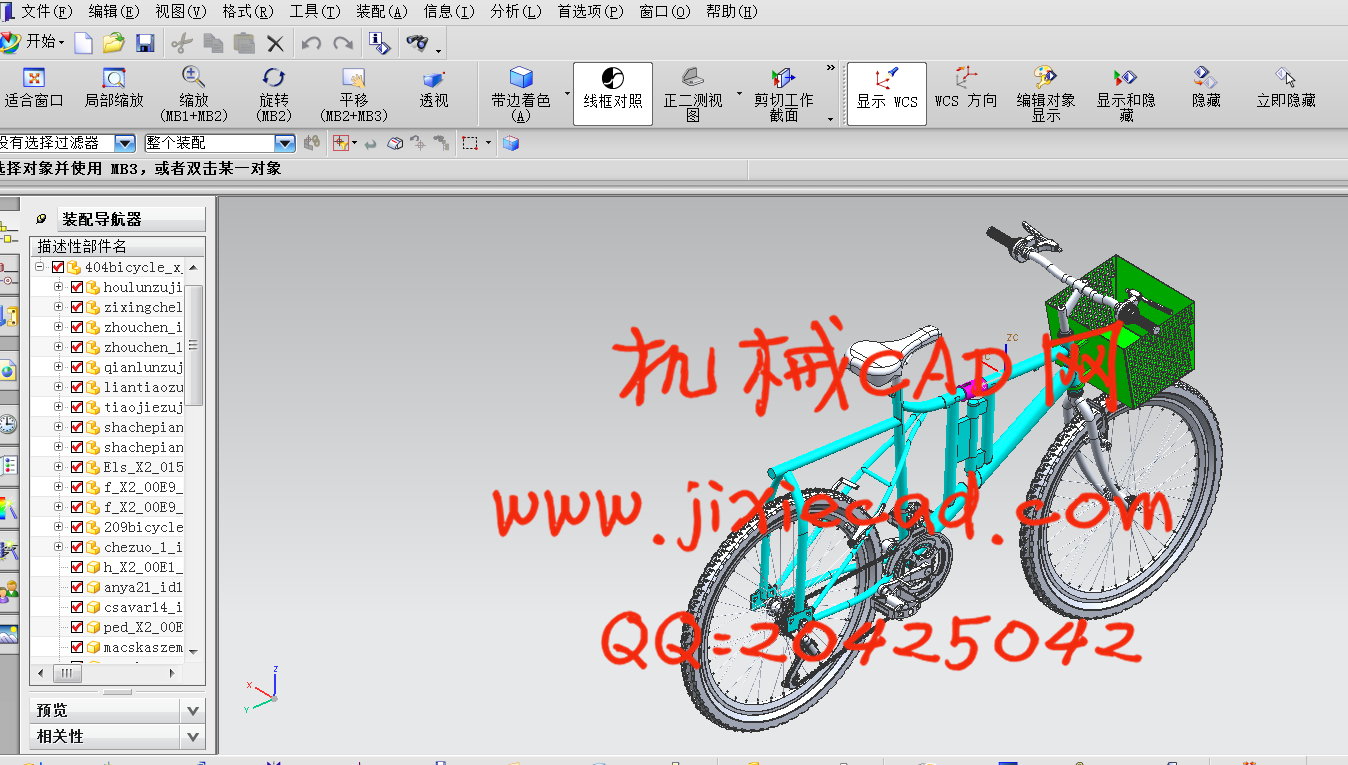Viewport: 1348px width, 765px height.
Task: Open the 整个装配 scope dropdown
Action: click(285, 143)
